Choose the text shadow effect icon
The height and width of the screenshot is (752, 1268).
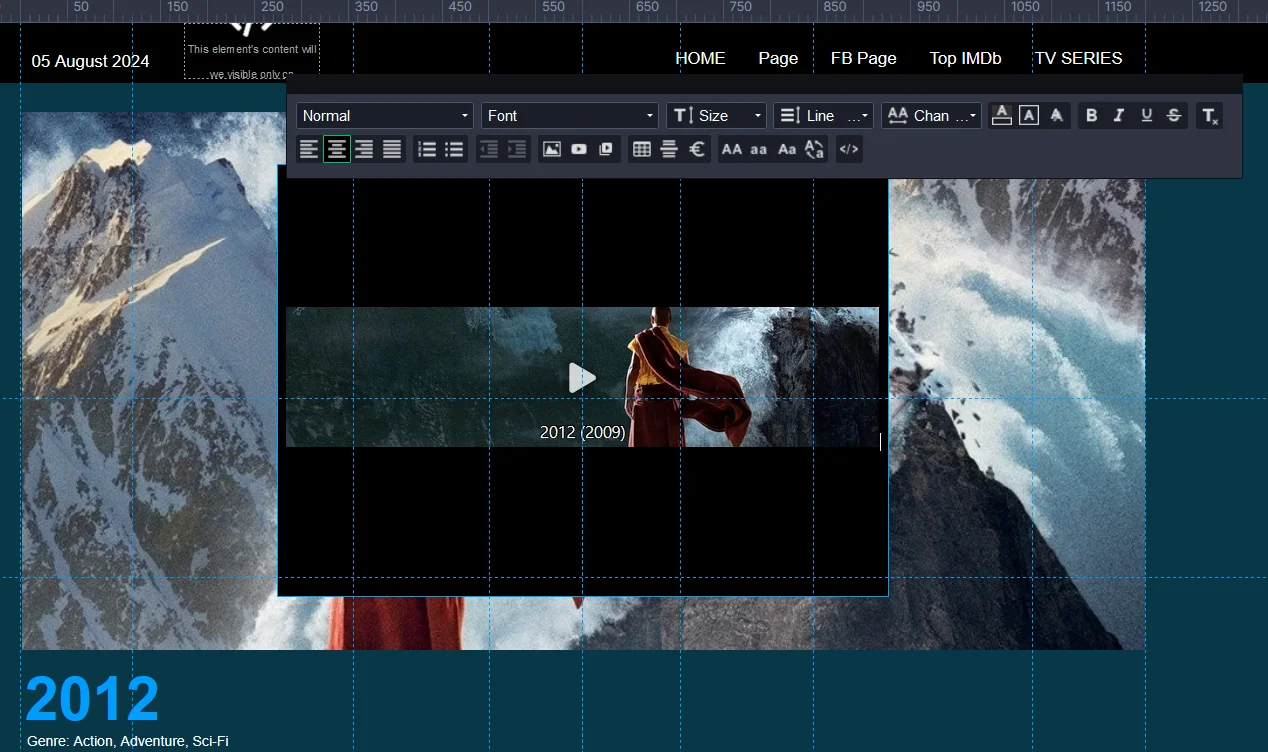(x=1056, y=116)
